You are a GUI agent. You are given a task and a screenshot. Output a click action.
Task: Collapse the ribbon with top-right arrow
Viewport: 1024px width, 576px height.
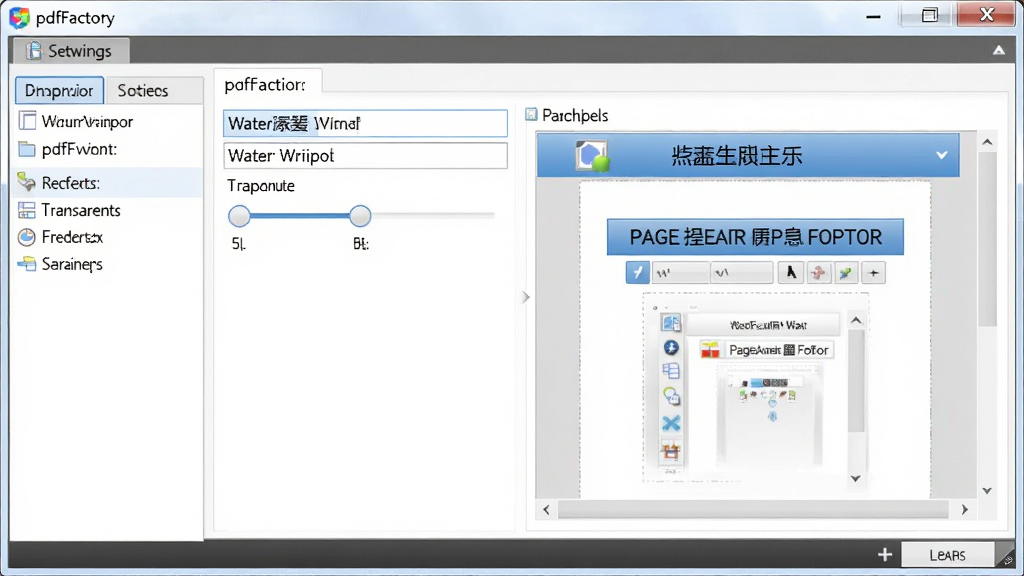999,50
